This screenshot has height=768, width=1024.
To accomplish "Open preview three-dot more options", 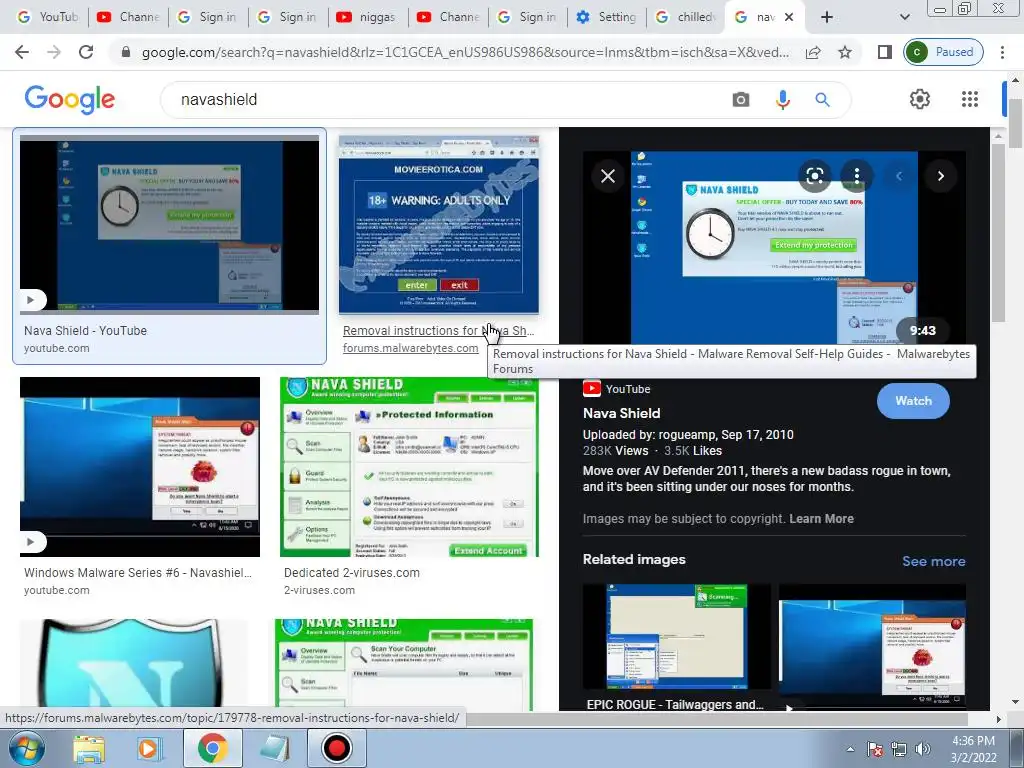I will (x=857, y=176).
